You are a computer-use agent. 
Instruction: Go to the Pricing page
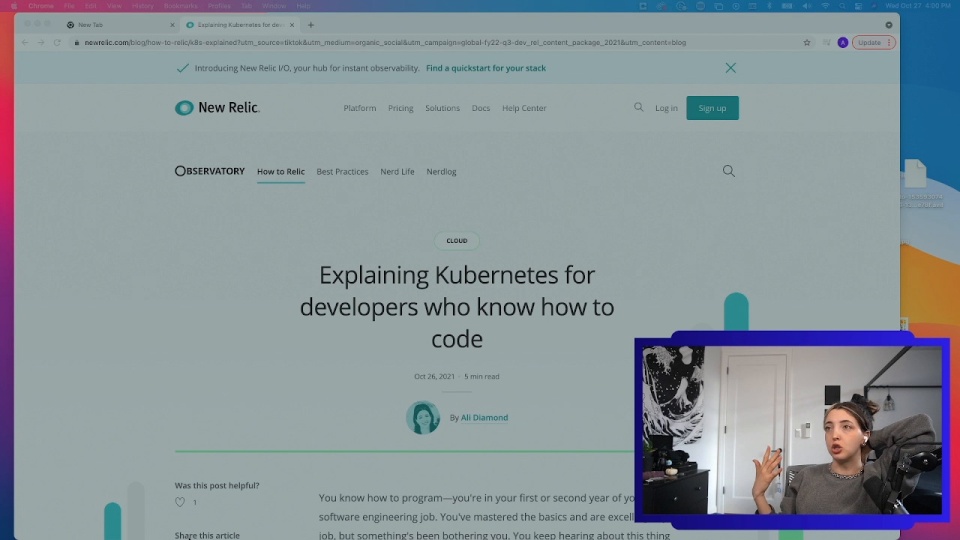(x=400, y=108)
